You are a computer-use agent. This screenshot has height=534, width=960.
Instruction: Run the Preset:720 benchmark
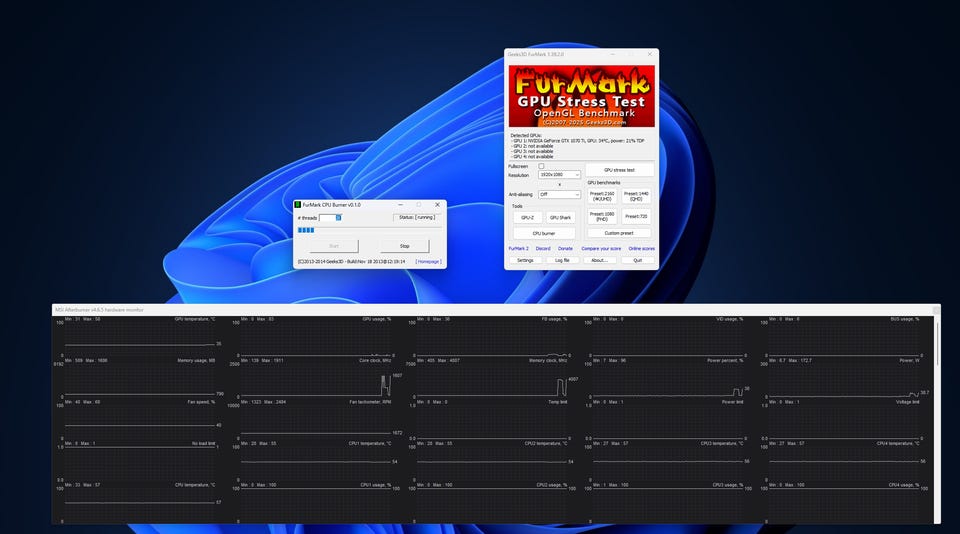[x=636, y=216]
